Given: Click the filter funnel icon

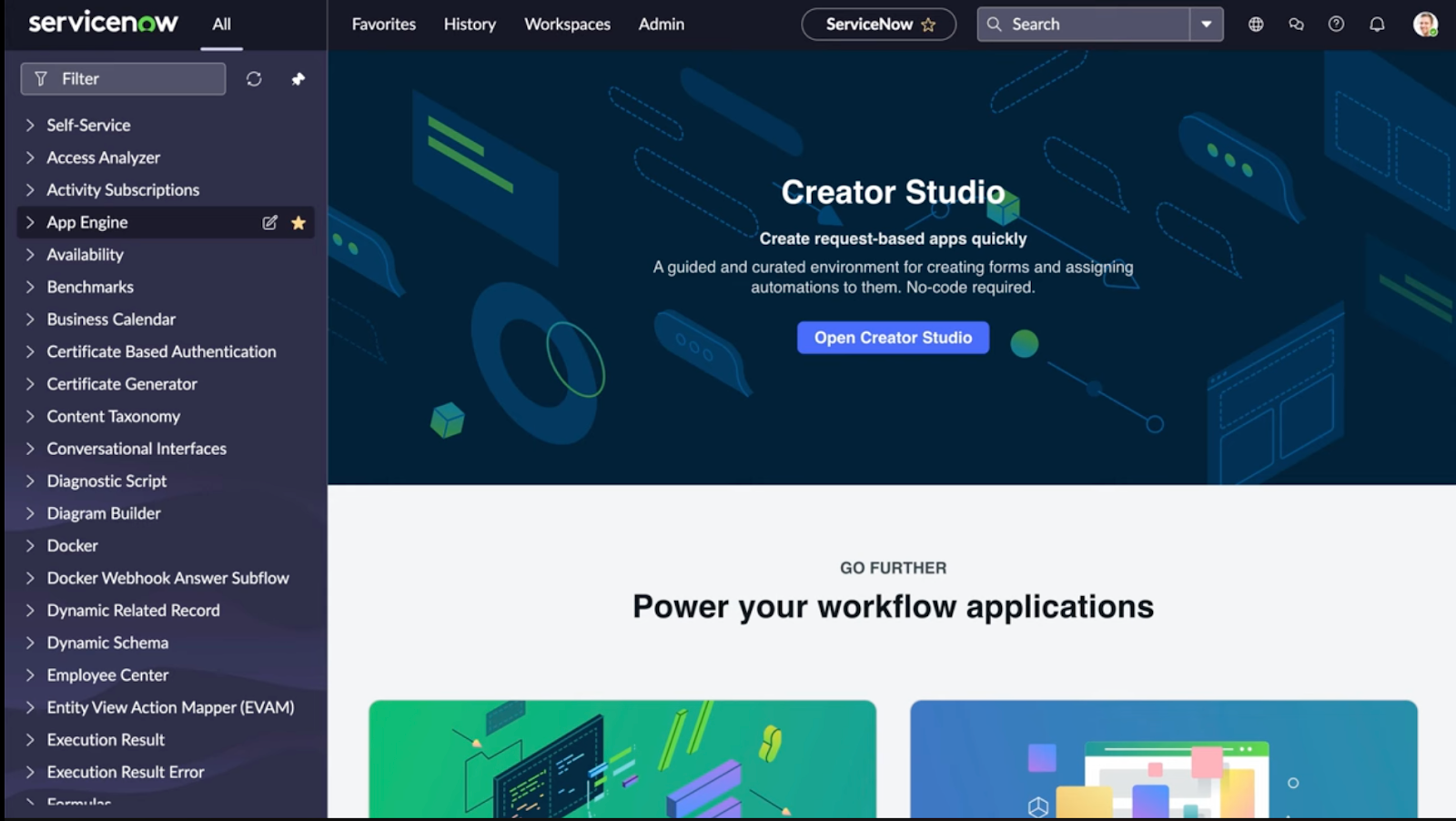Looking at the screenshot, I should 41,79.
